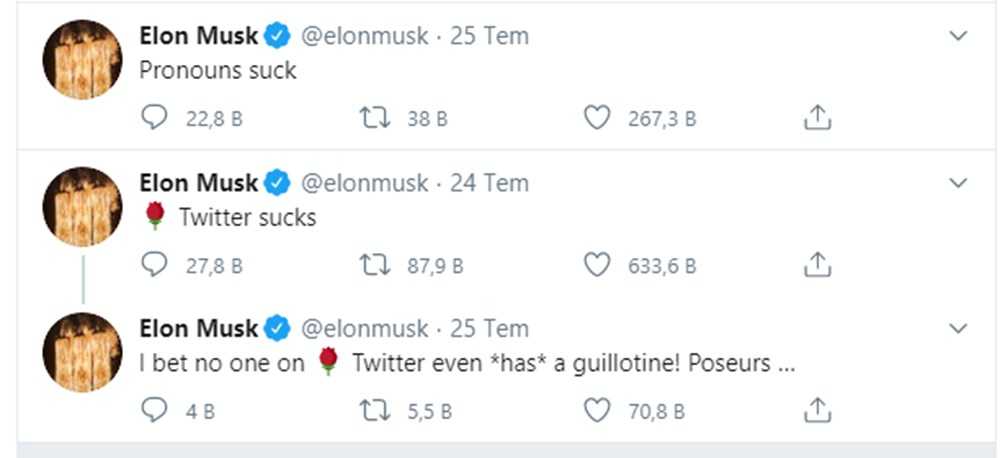Expand the "Twitter sucks" tweet options chevron
1000x458 pixels.
click(958, 183)
